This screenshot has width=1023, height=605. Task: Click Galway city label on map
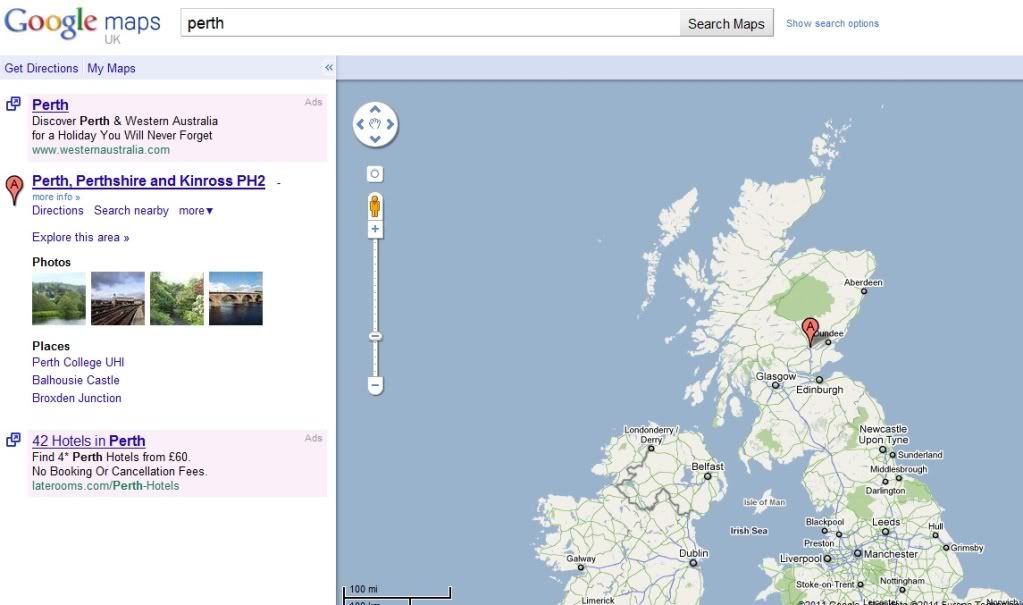581,559
